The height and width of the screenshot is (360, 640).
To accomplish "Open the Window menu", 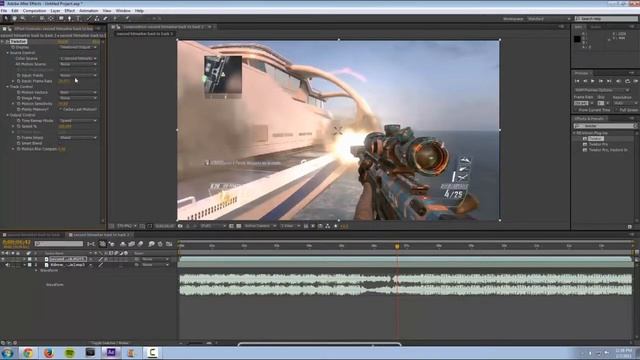I will click(x=123, y=11).
